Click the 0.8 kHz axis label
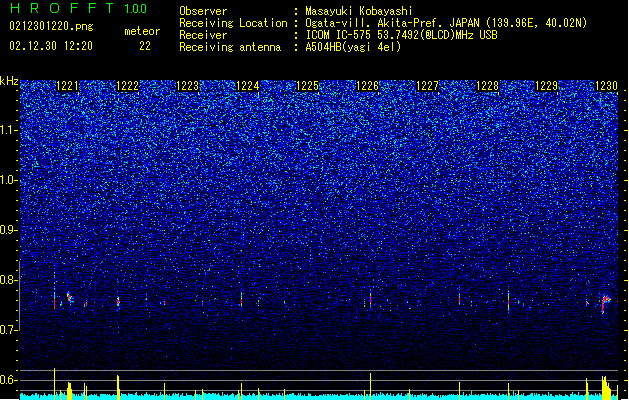The height and width of the screenshot is (400, 629). click(x=9, y=280)
